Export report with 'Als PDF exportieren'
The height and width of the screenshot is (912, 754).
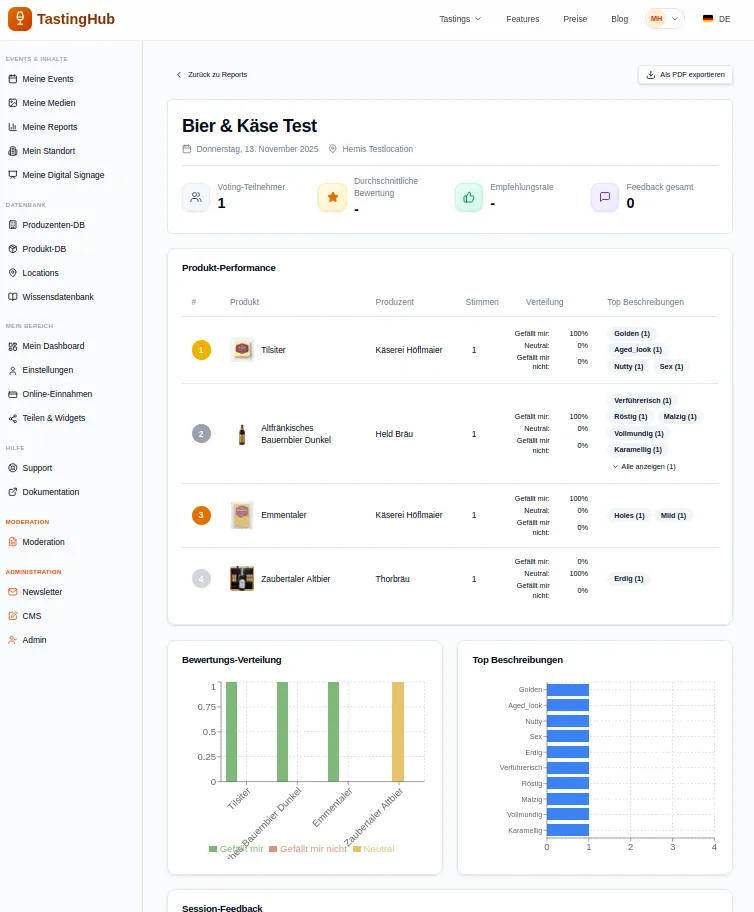point(685,75)
